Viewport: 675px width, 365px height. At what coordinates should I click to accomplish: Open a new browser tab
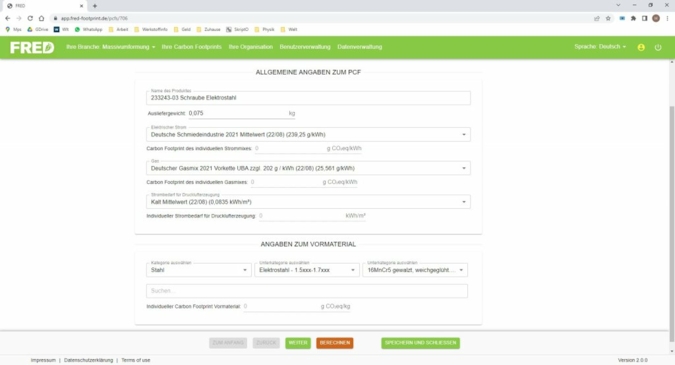[x=95, y=6]
